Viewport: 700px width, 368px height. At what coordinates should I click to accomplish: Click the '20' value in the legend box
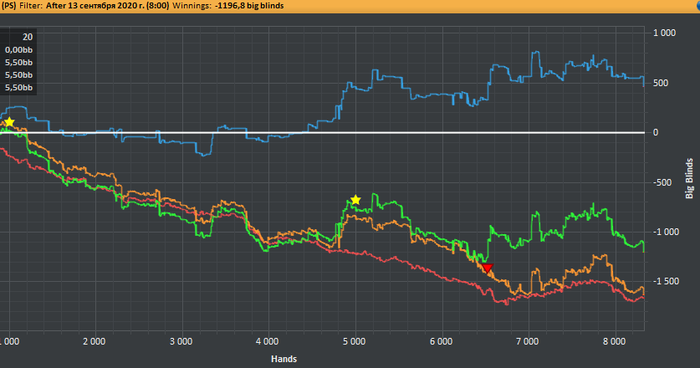point(28,37)
